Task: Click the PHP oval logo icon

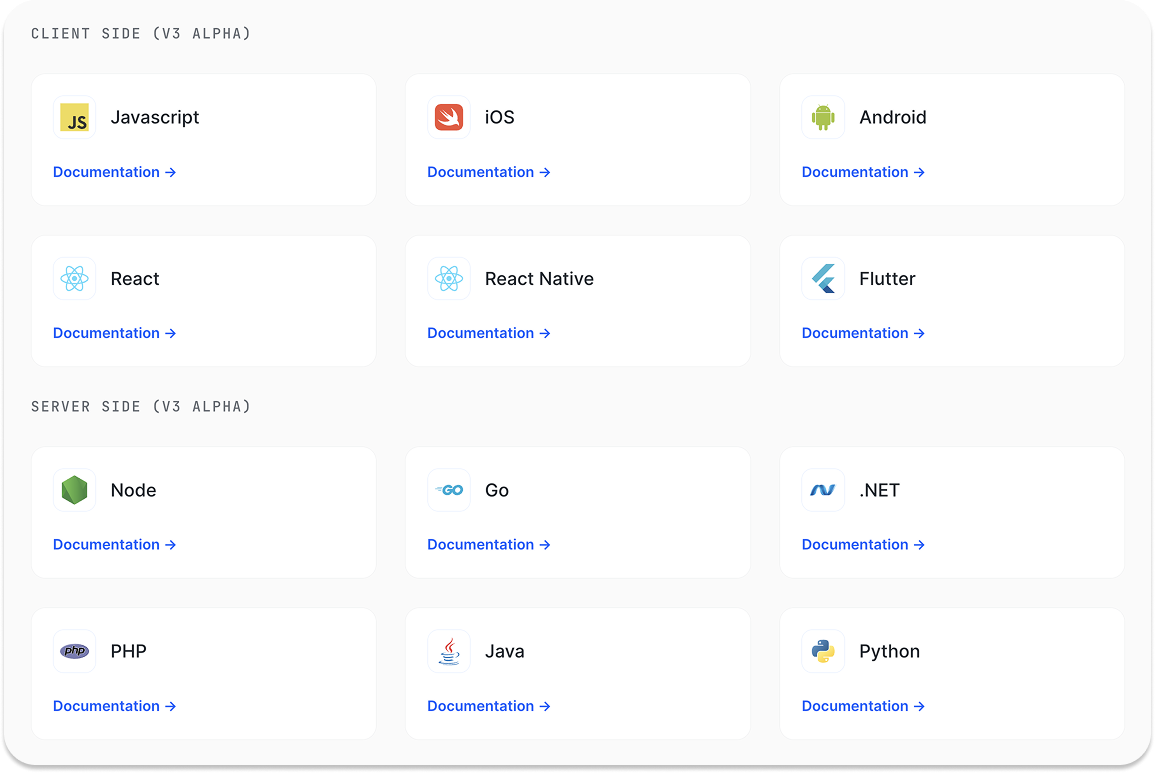Action: [x=74, y=652]
